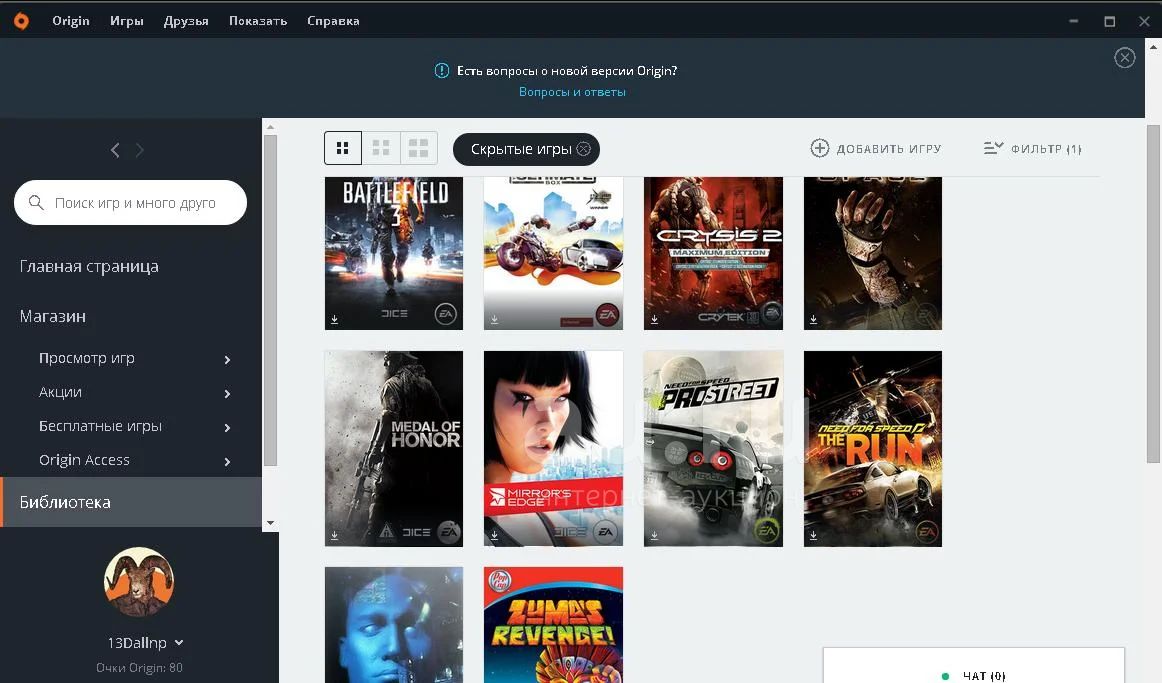Open the blue face game tile
This screenshot has width=1162, height=683.
click(394, 624)
